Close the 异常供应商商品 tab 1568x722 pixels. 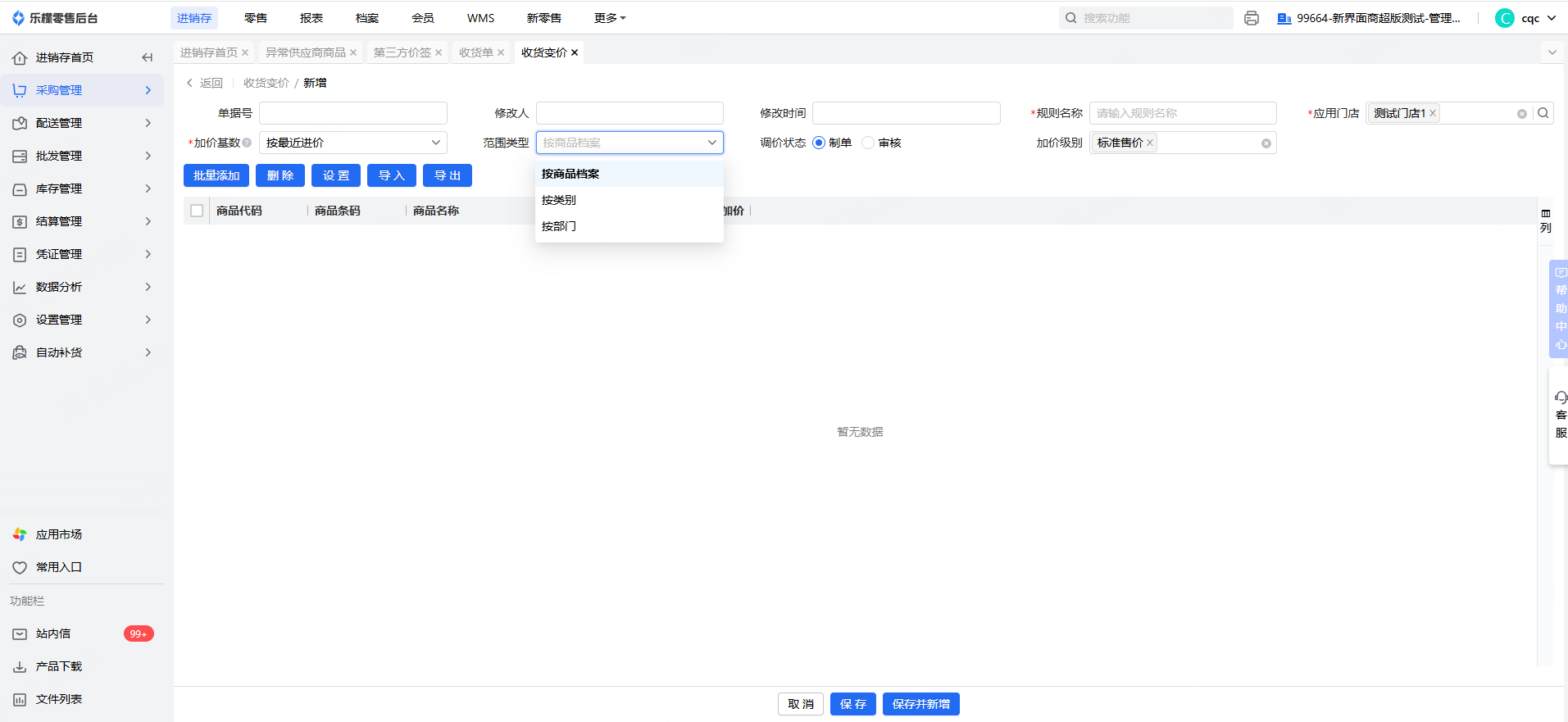coord(353,52)
